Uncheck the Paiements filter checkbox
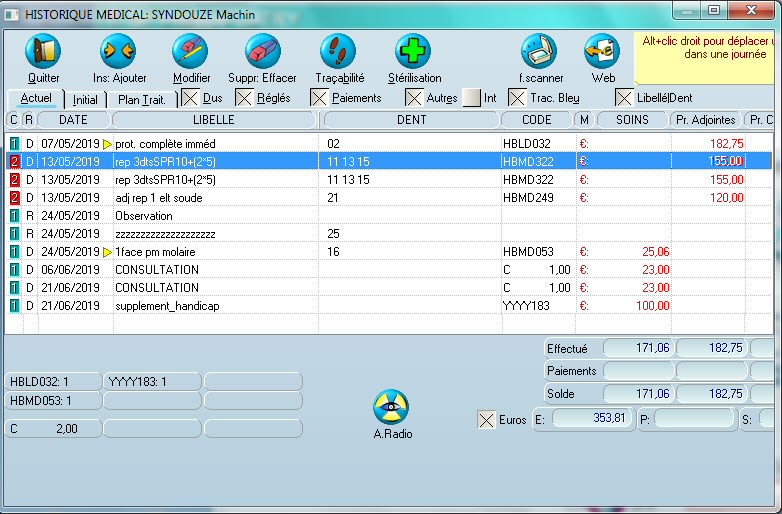This screenshot has width=782, height=514. (x=319, y=98)
